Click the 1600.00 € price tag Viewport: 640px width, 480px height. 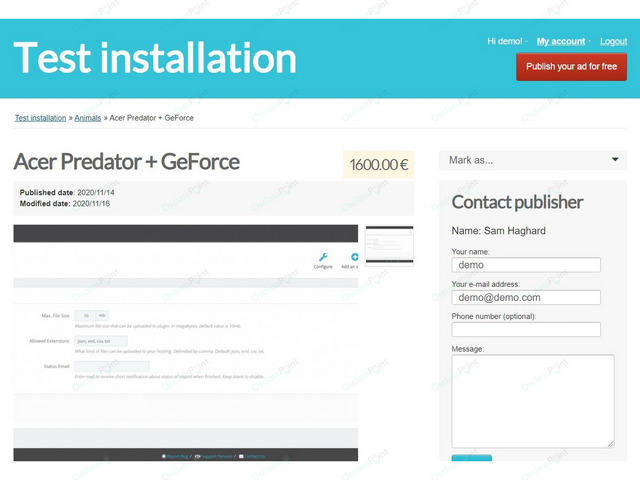pos(378,165)
